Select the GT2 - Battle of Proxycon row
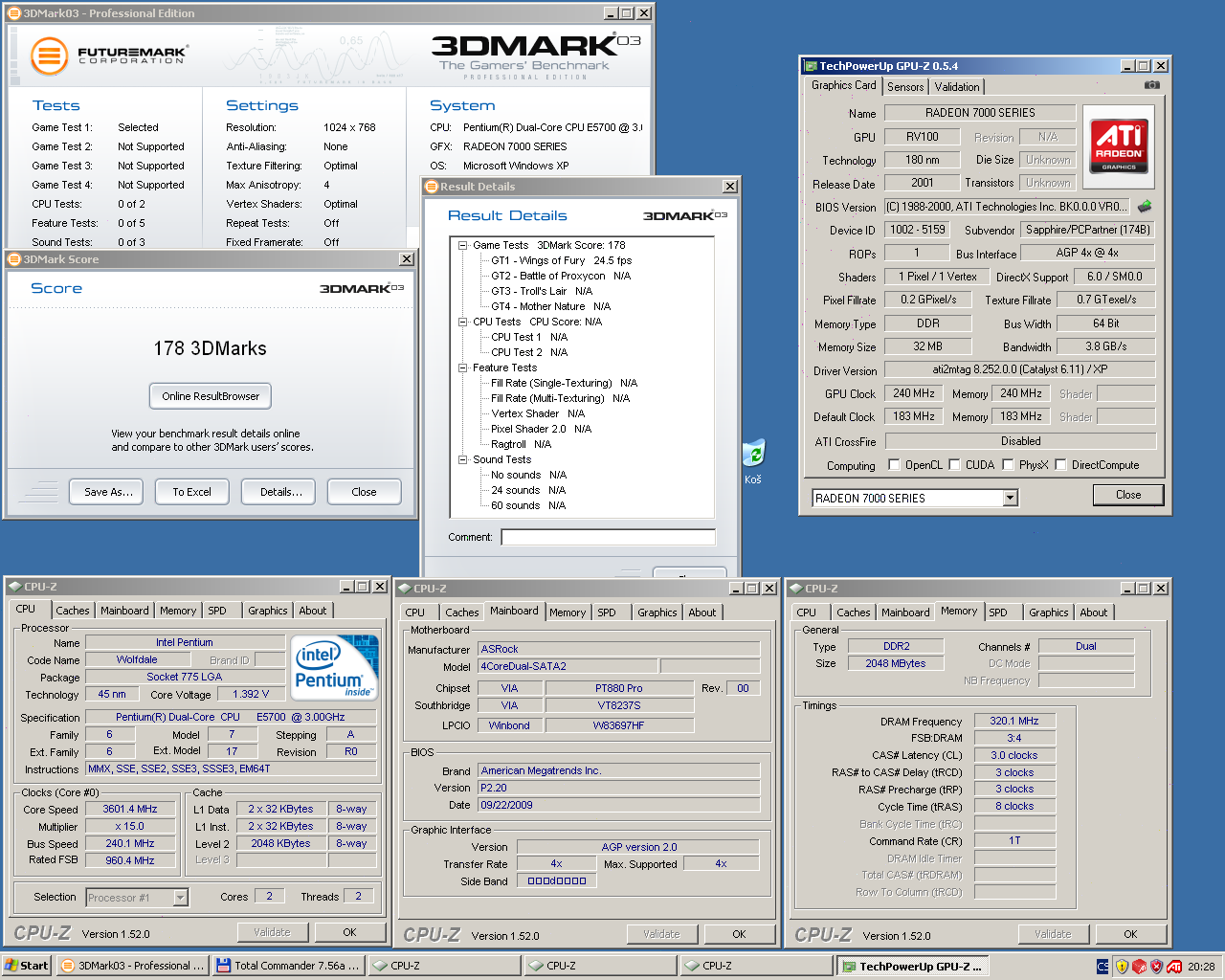The image size is (1225, 980). (x=561, y=276)
